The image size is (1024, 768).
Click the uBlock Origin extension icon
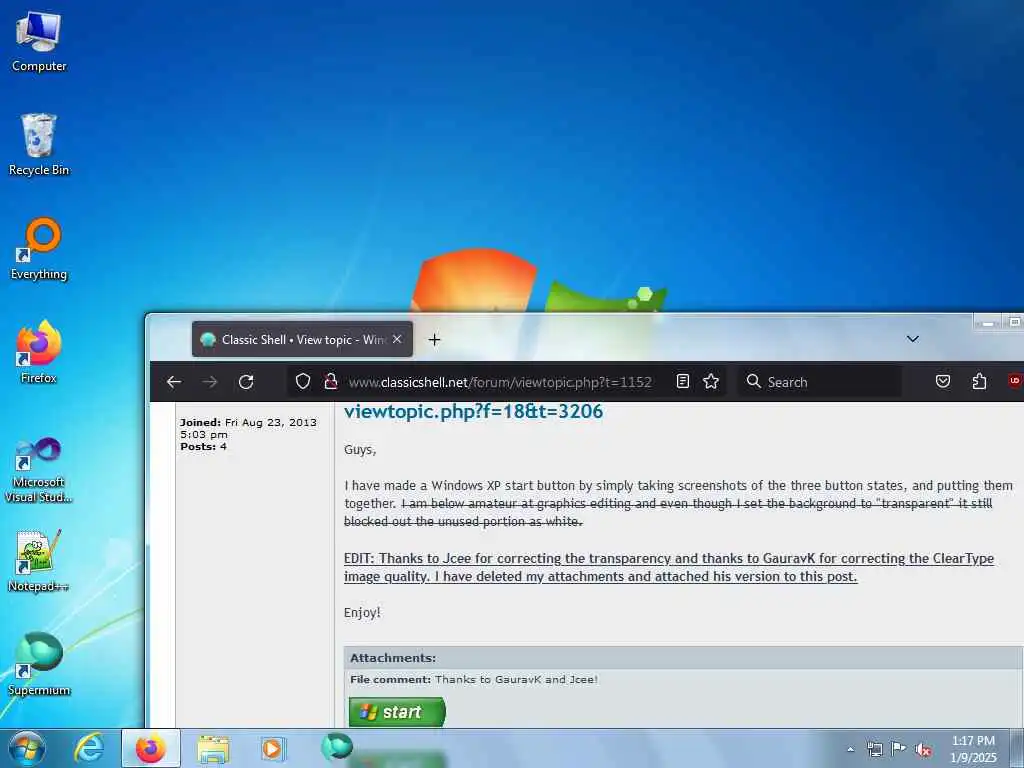click(1016, 381)
